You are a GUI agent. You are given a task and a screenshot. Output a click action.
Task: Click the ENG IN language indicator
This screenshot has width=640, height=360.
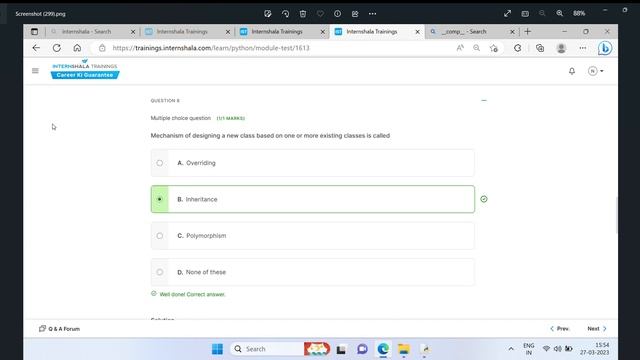click(x=529, y=349)
